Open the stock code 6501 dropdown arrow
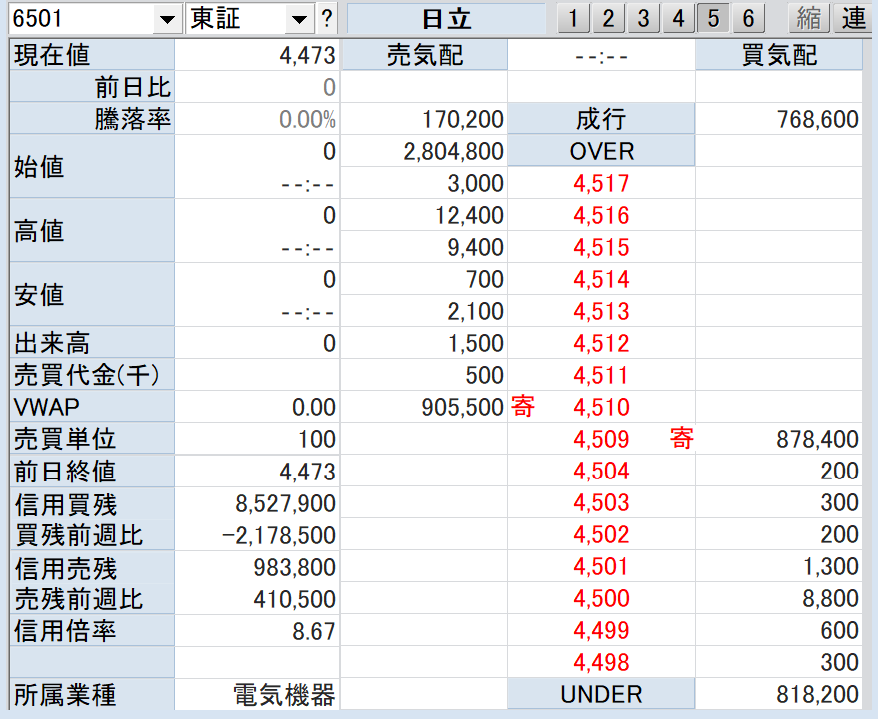Viewport: 878px width, 719px height. pos(166,19)
